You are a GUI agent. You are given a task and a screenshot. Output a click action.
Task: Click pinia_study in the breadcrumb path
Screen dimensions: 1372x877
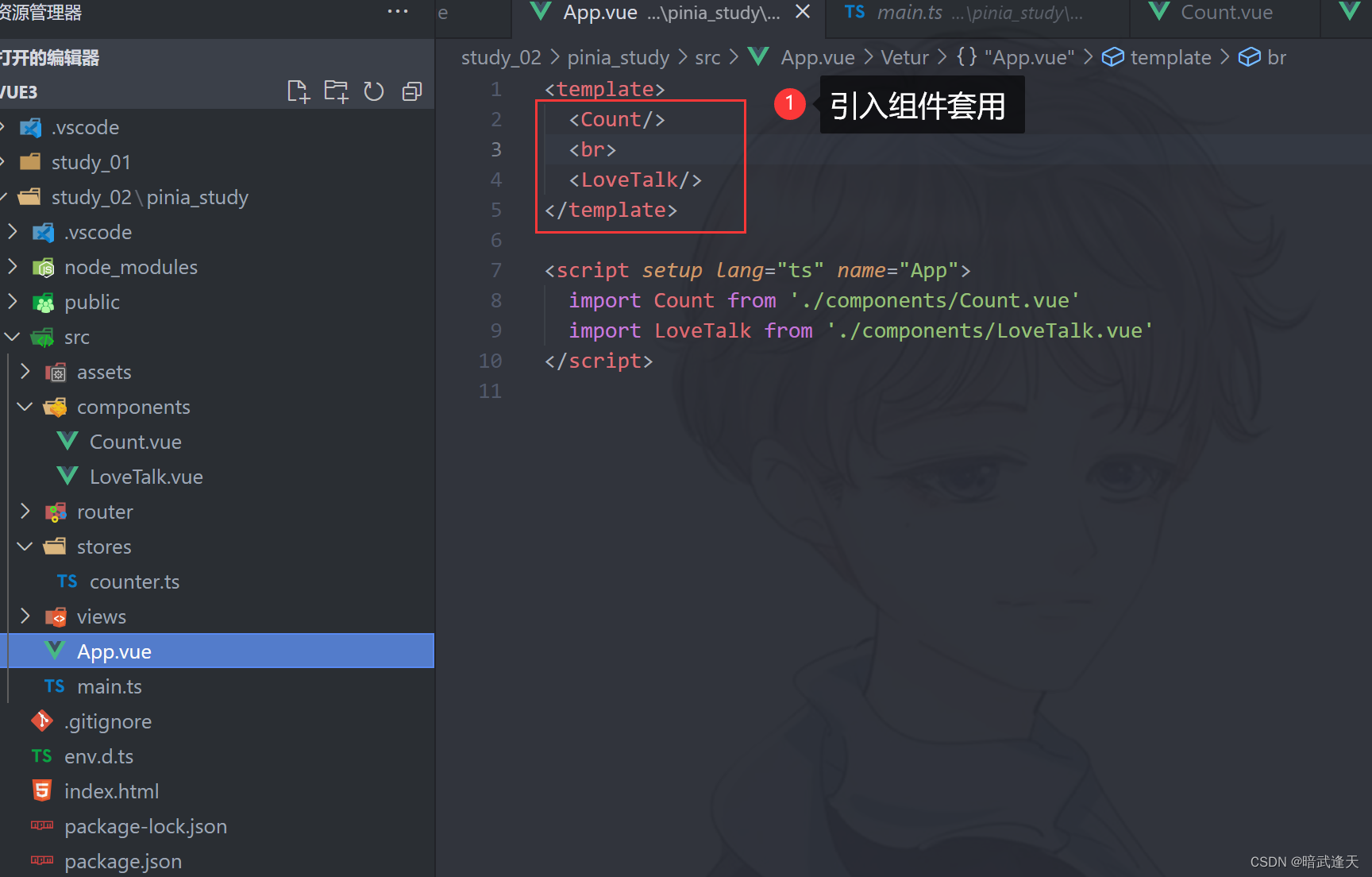click(619, 57)
